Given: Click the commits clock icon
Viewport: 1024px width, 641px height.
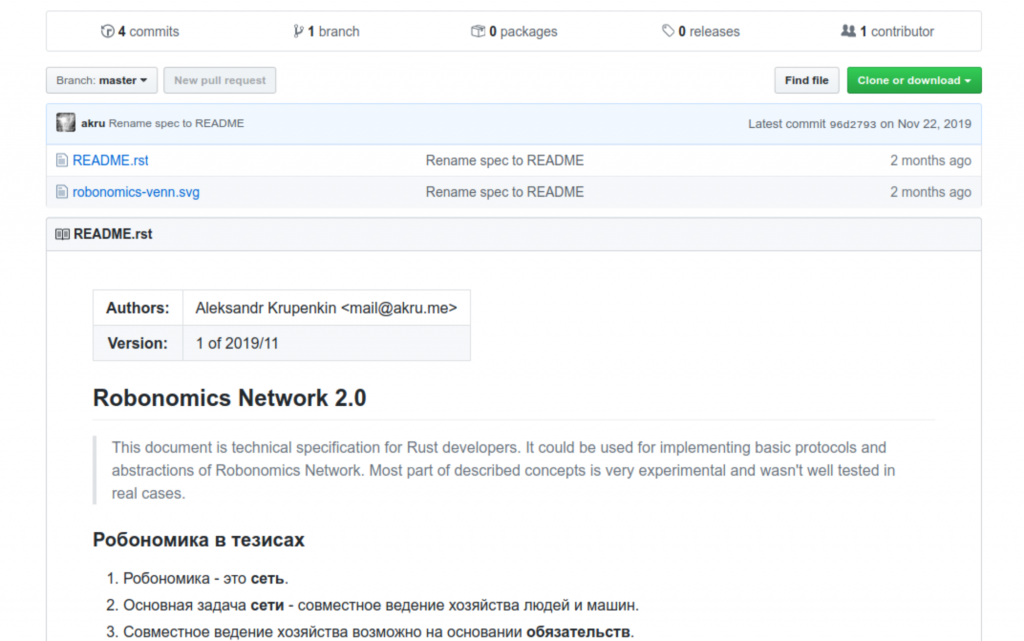Looking at the screenshot, I should coord(107,31).
